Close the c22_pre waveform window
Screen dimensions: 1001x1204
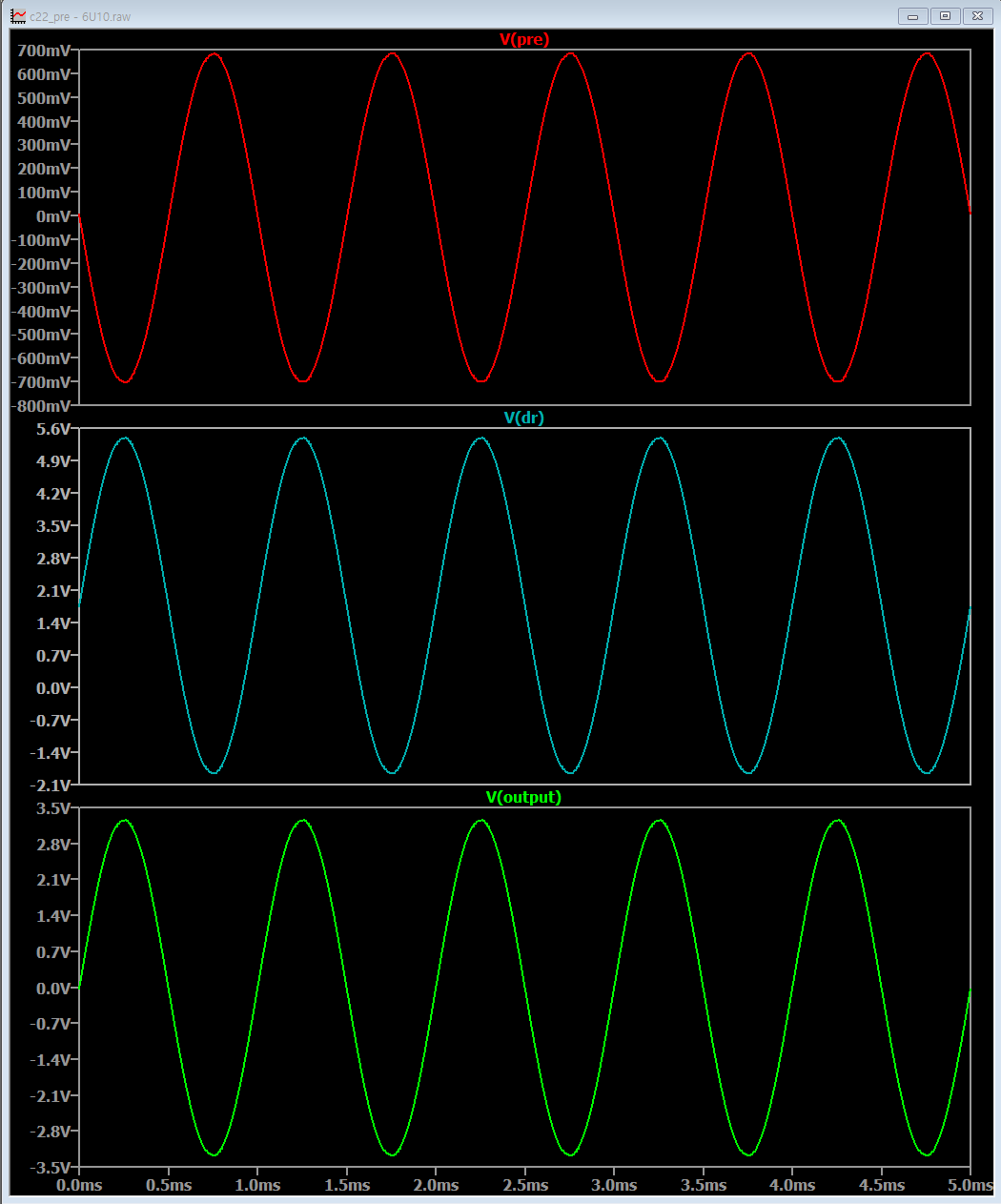pos(977,16)
